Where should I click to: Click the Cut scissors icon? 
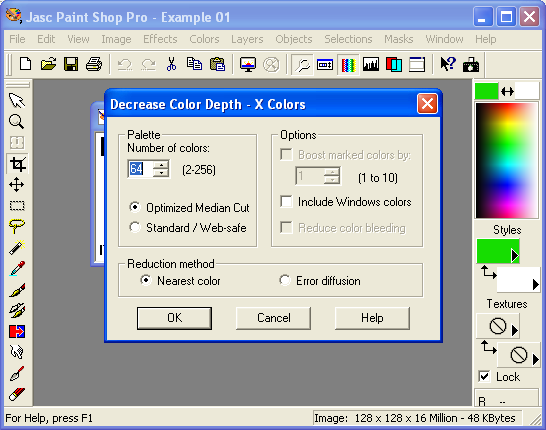pyautogui.click(x=171, y=64)
